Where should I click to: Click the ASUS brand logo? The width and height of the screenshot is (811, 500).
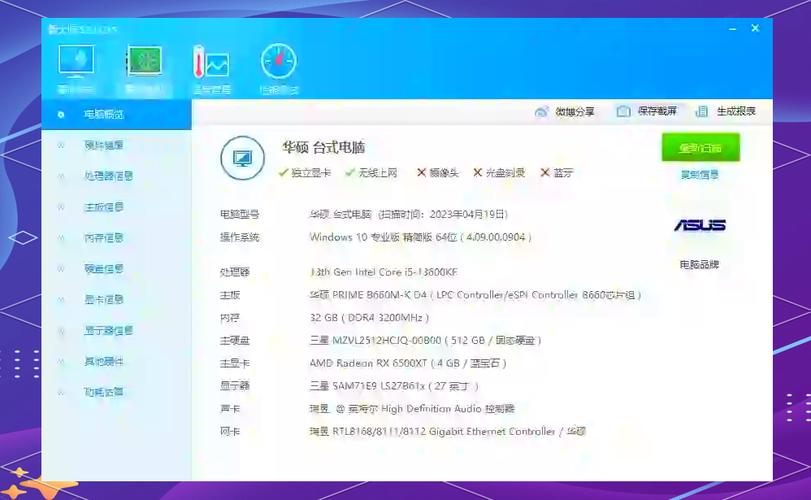point(699,225)
